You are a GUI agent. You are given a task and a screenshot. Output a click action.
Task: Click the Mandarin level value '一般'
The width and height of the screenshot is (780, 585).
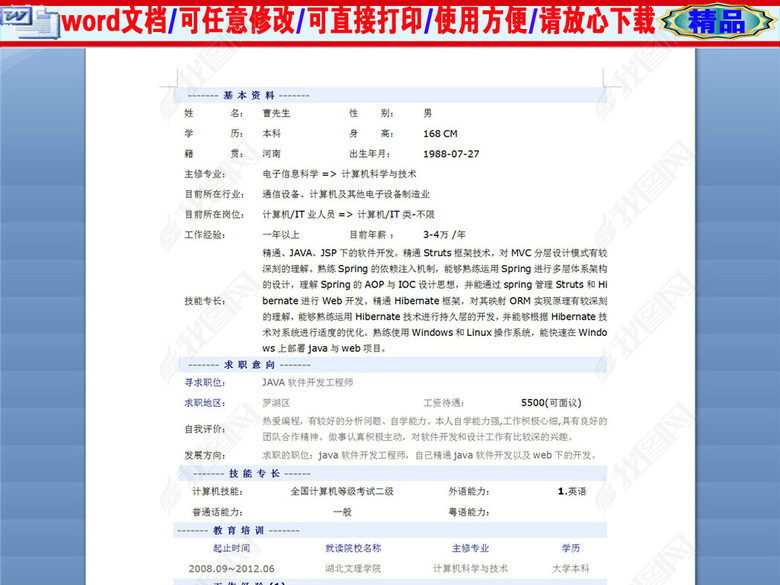click(342, 512)
